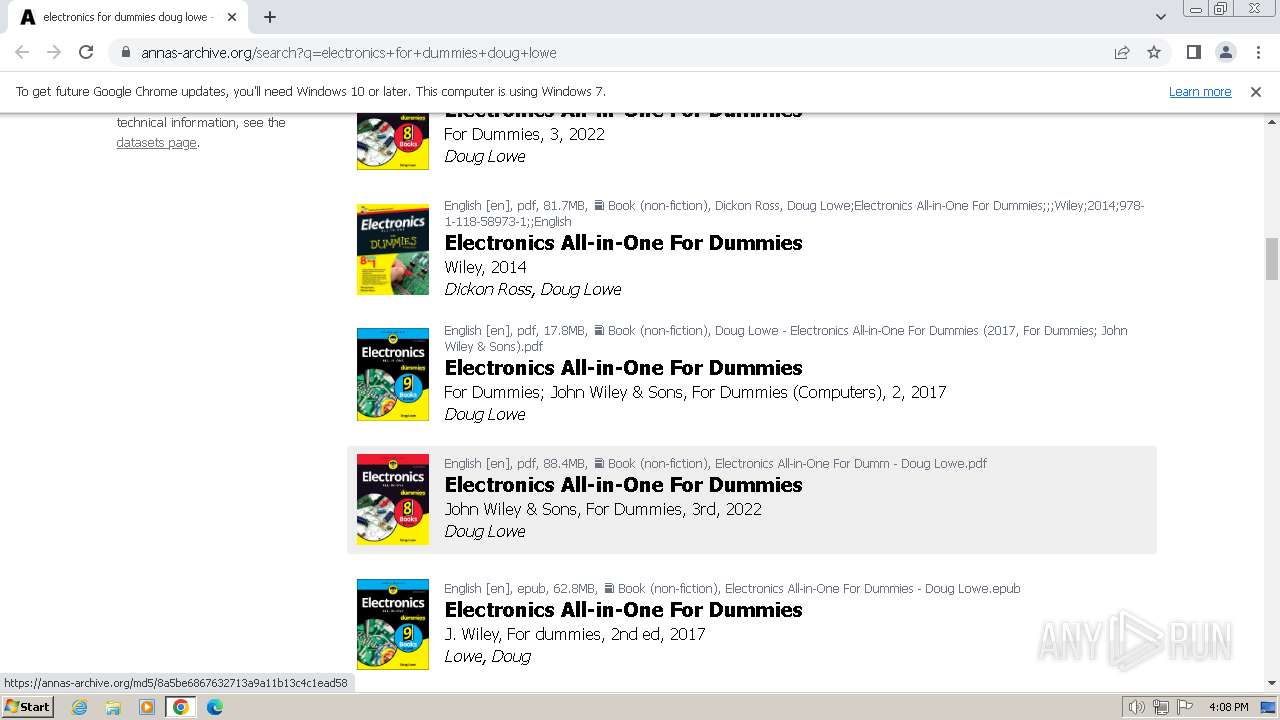Open the Windows Start menu
Screen dimensions: 1280x720
tap(27, 707)
